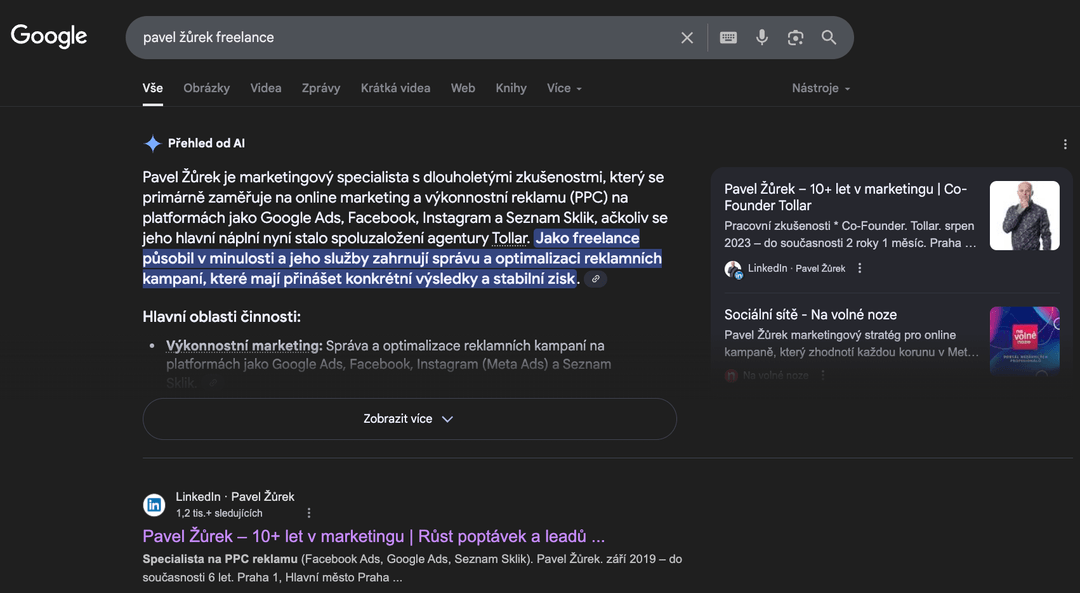Open the Pavel Žůrek LinkedIn result title
The height and width of the screenshot is (593, 1080).
[373, 536]
